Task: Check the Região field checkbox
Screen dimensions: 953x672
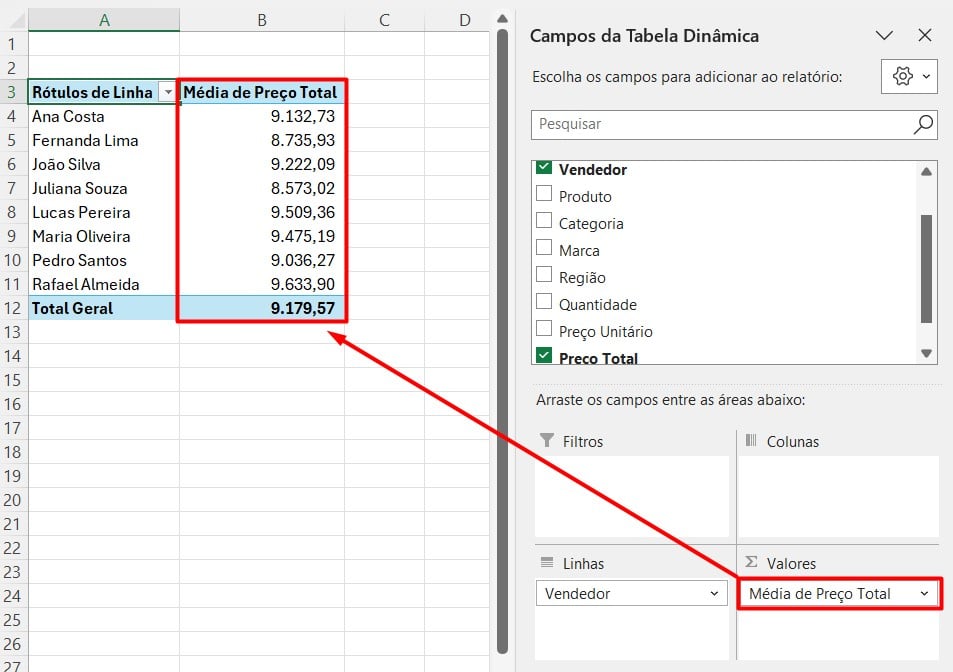Action: click(x=544, y=275)
